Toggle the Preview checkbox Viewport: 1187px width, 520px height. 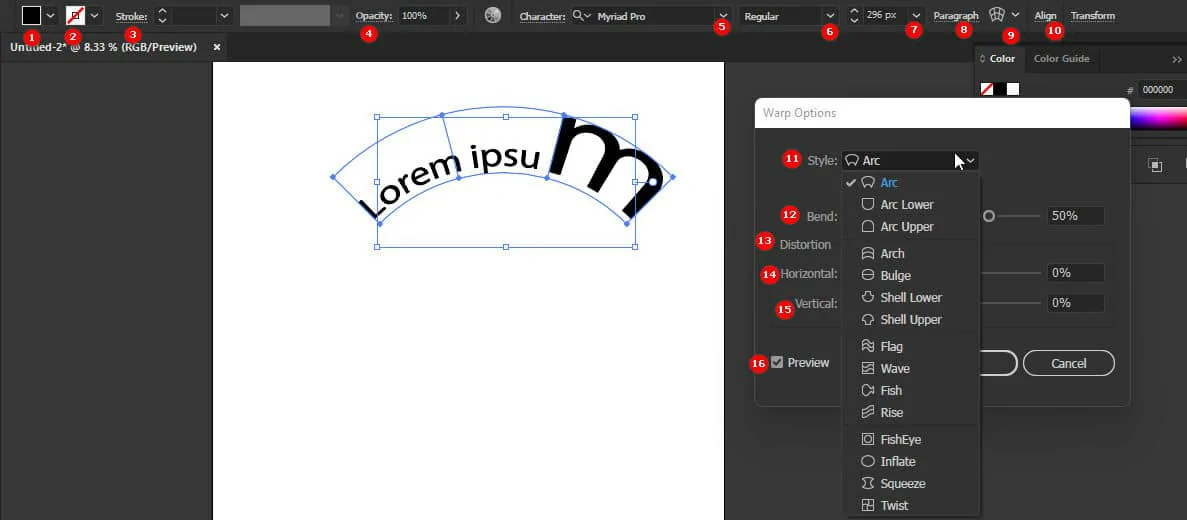(777, 362)
